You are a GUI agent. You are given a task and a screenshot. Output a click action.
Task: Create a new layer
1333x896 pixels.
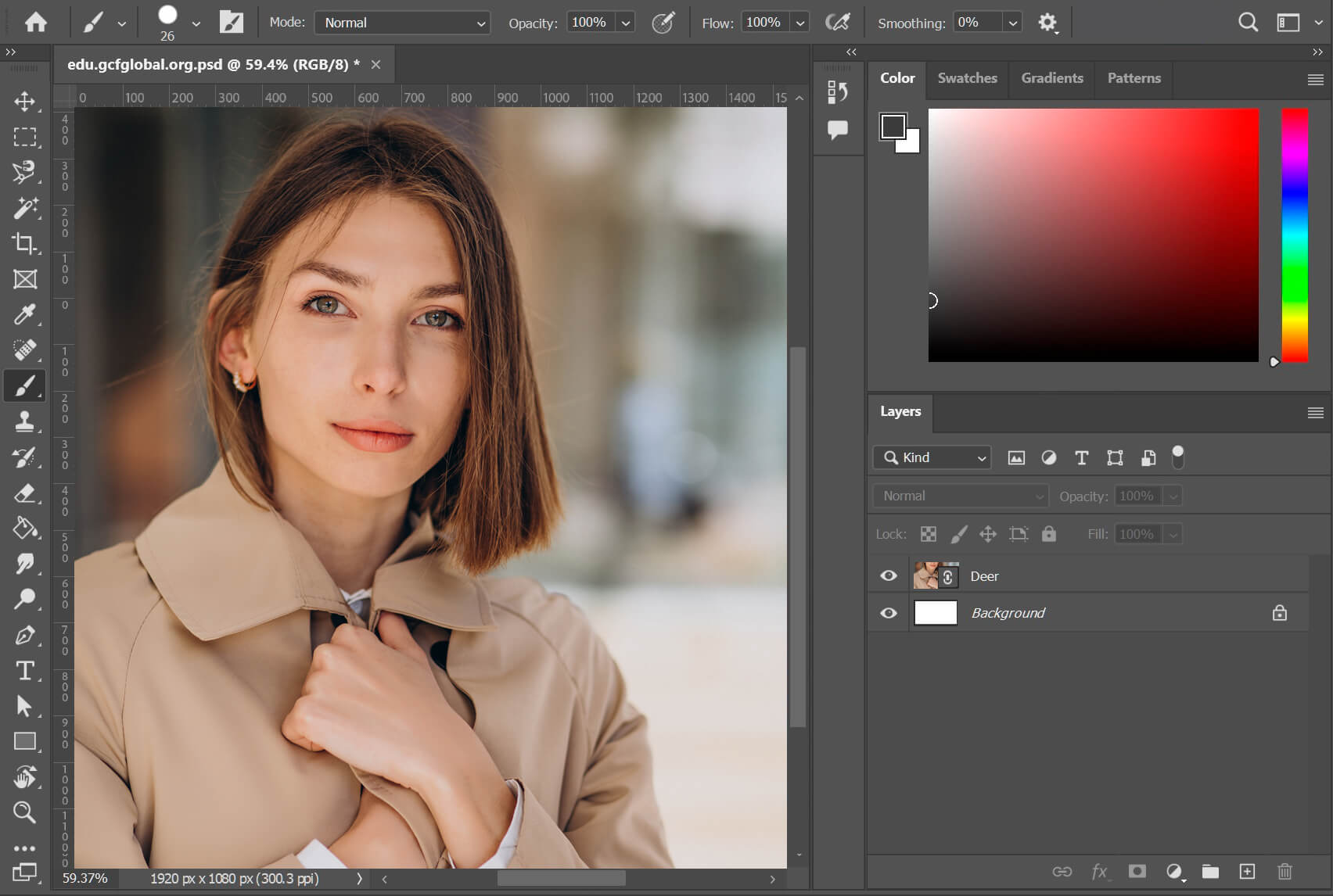(1248, 871)
